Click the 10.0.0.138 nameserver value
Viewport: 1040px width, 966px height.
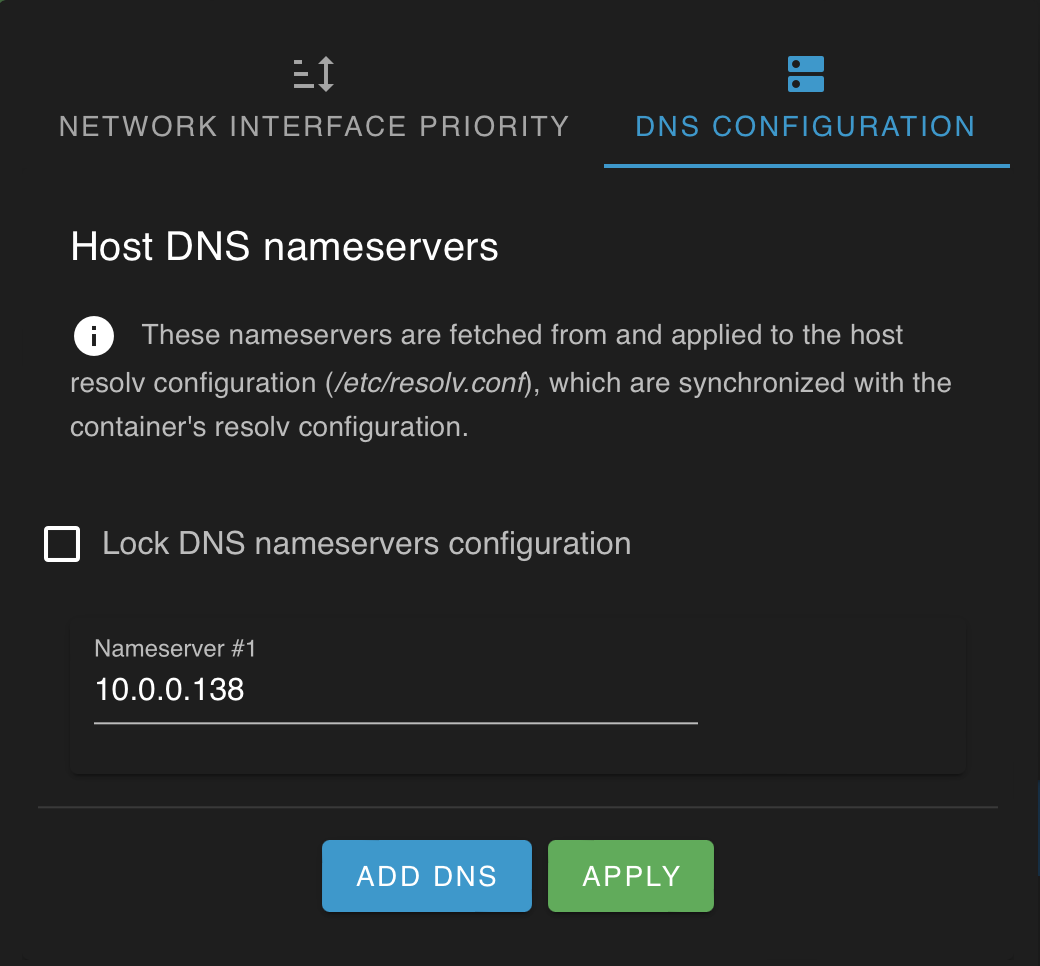click(x=167, y=690)
